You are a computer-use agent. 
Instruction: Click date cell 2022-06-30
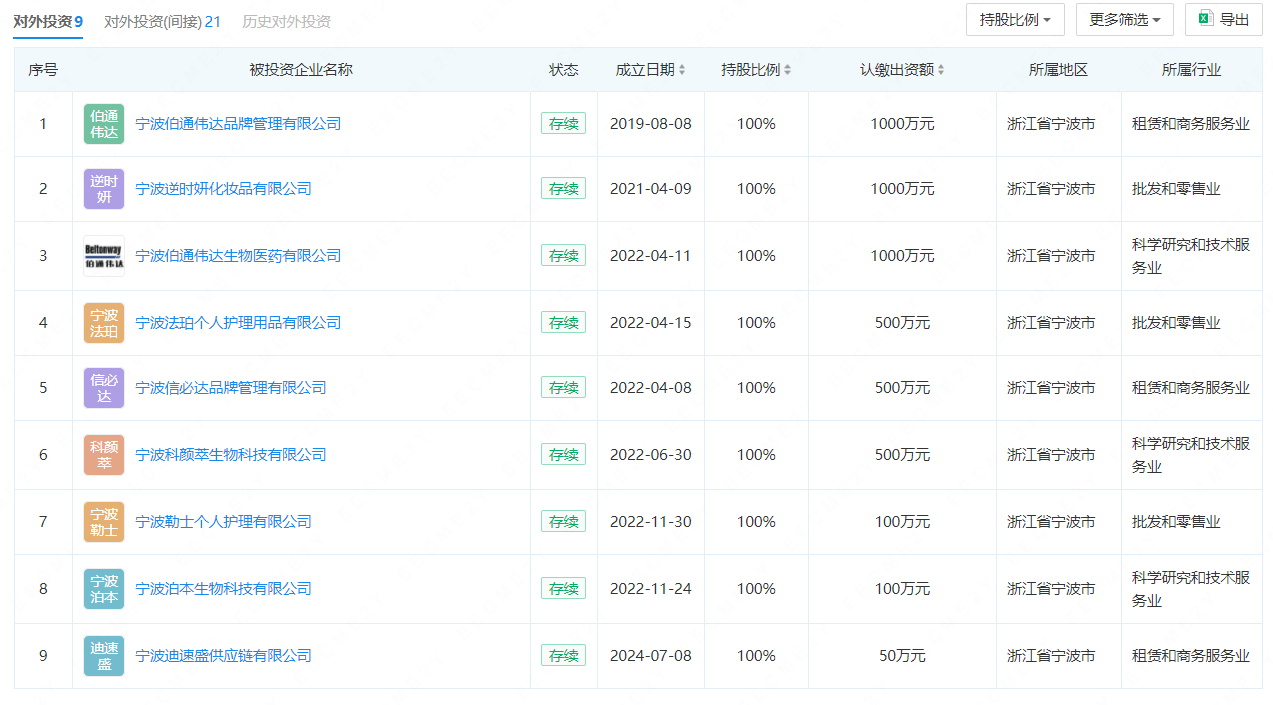[651, 455]
